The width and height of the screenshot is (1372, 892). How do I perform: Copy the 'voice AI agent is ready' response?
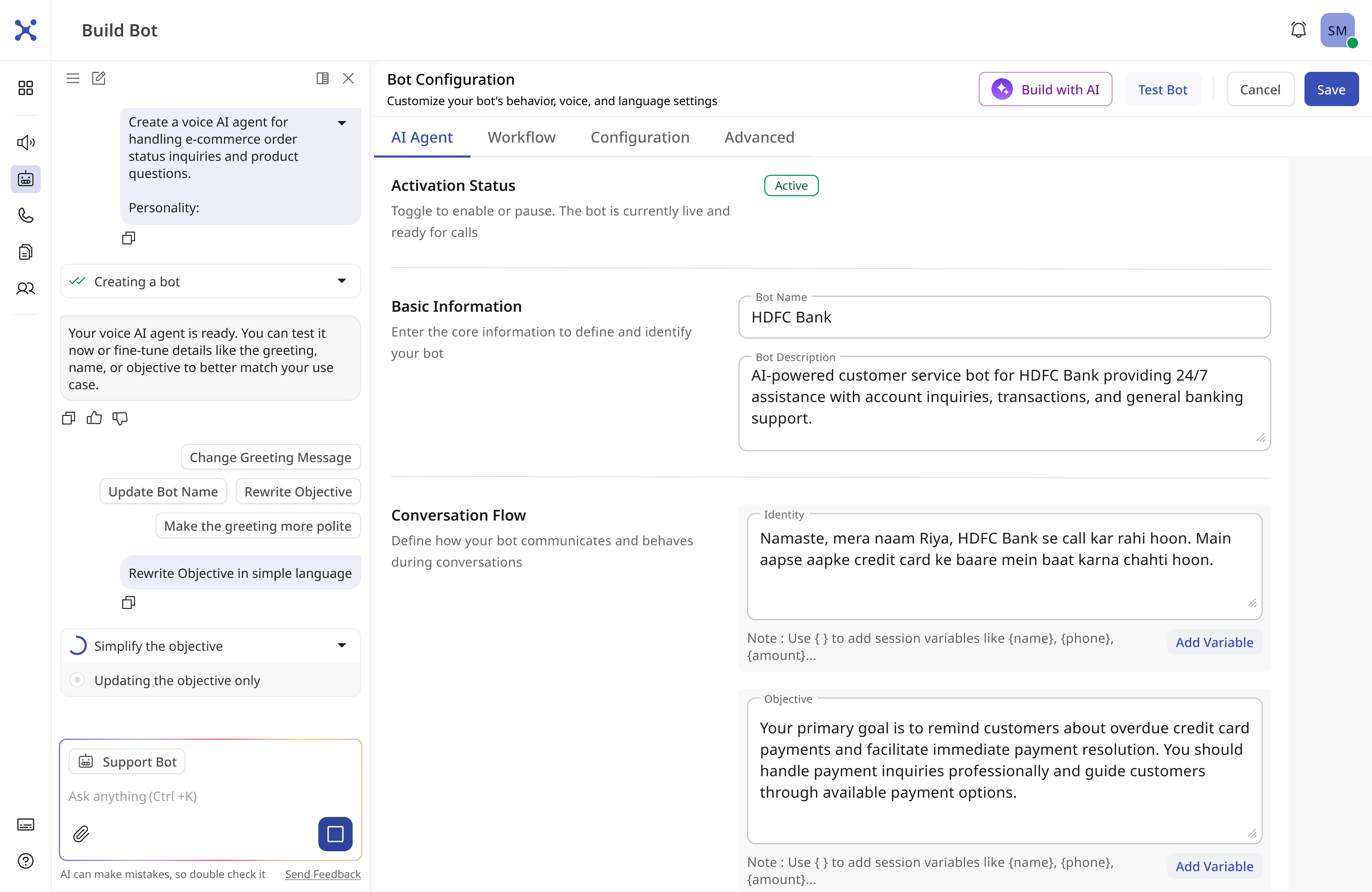point(69,418)
